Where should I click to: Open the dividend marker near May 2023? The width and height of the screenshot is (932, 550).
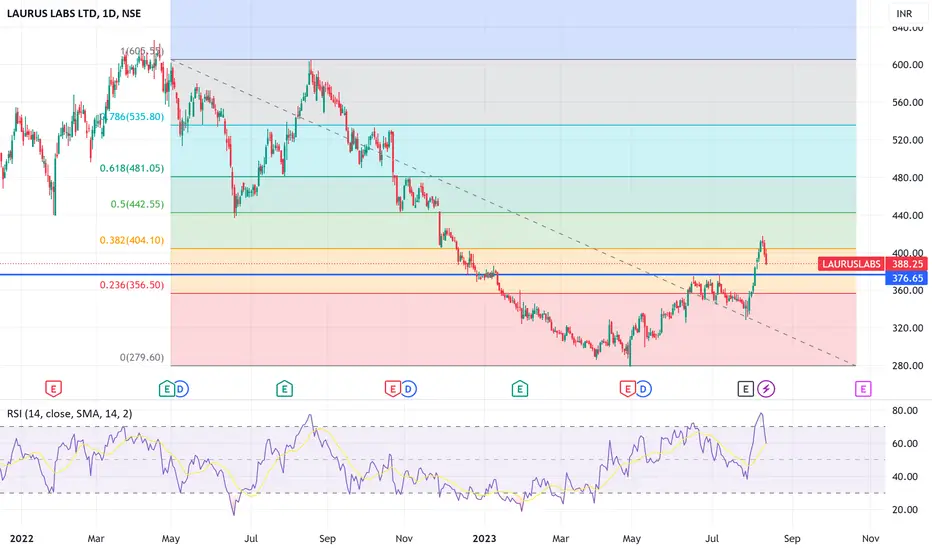coord(643,389)
